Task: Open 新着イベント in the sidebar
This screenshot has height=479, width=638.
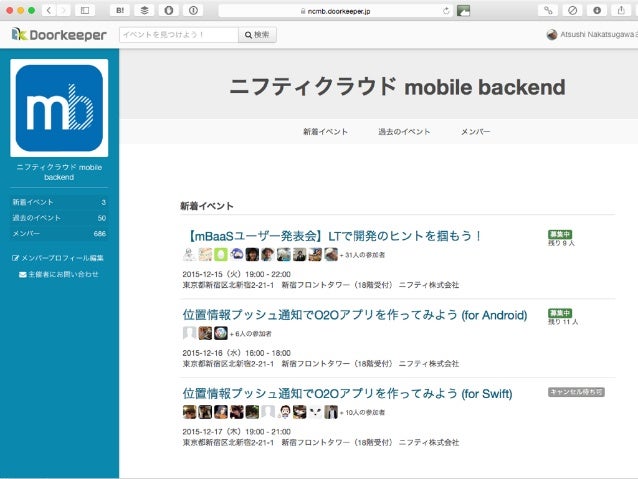Action: tap(59, 202)
